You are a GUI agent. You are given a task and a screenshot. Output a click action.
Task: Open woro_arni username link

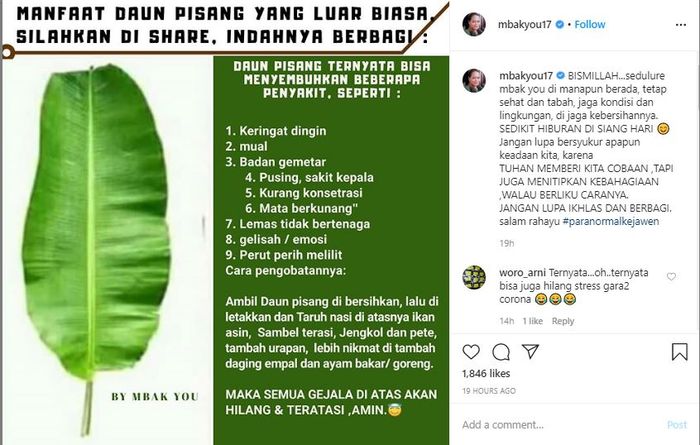[x=522, y=273]
